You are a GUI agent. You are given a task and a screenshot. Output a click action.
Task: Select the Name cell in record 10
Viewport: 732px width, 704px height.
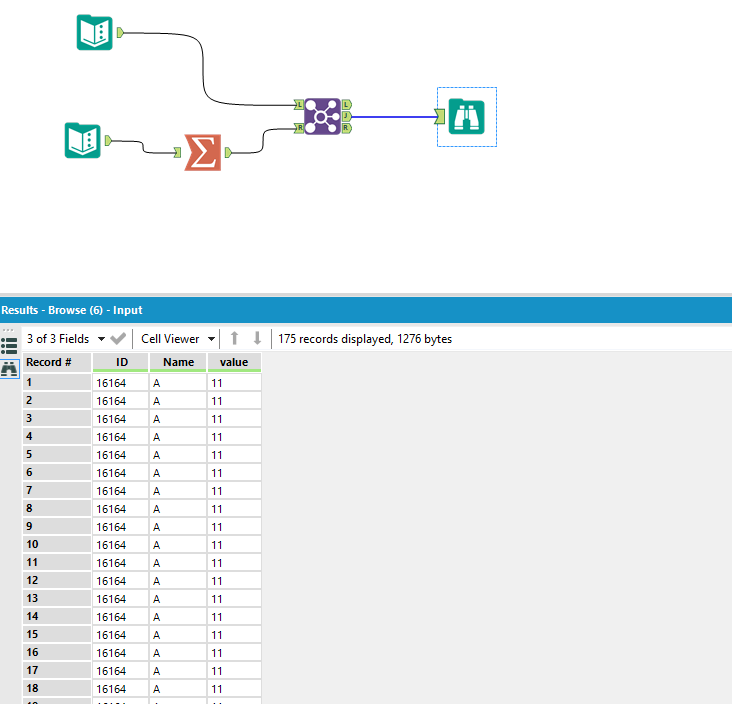(178, 545)
